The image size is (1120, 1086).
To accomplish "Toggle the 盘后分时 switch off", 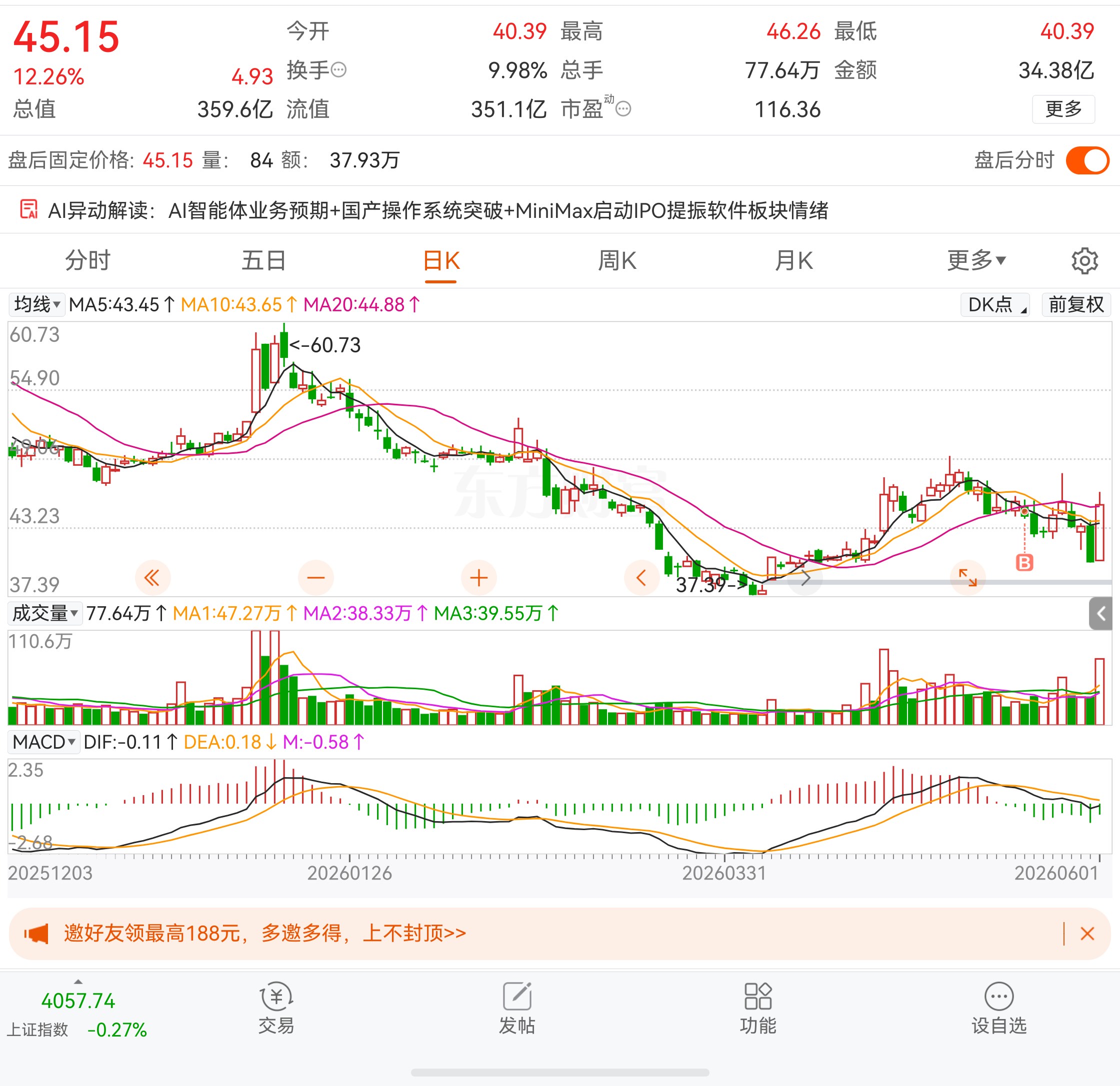I will tap(1087, 160).
